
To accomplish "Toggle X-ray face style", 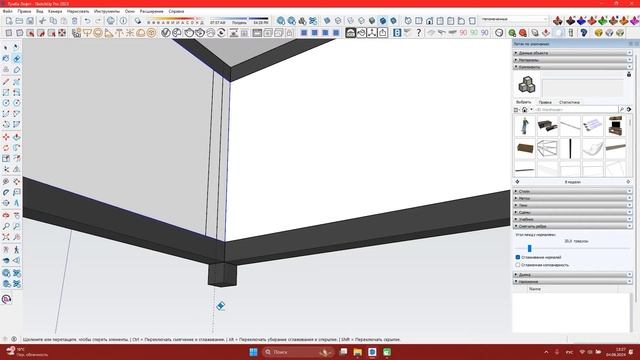I will pyautogui.click(x=327, y=21).
